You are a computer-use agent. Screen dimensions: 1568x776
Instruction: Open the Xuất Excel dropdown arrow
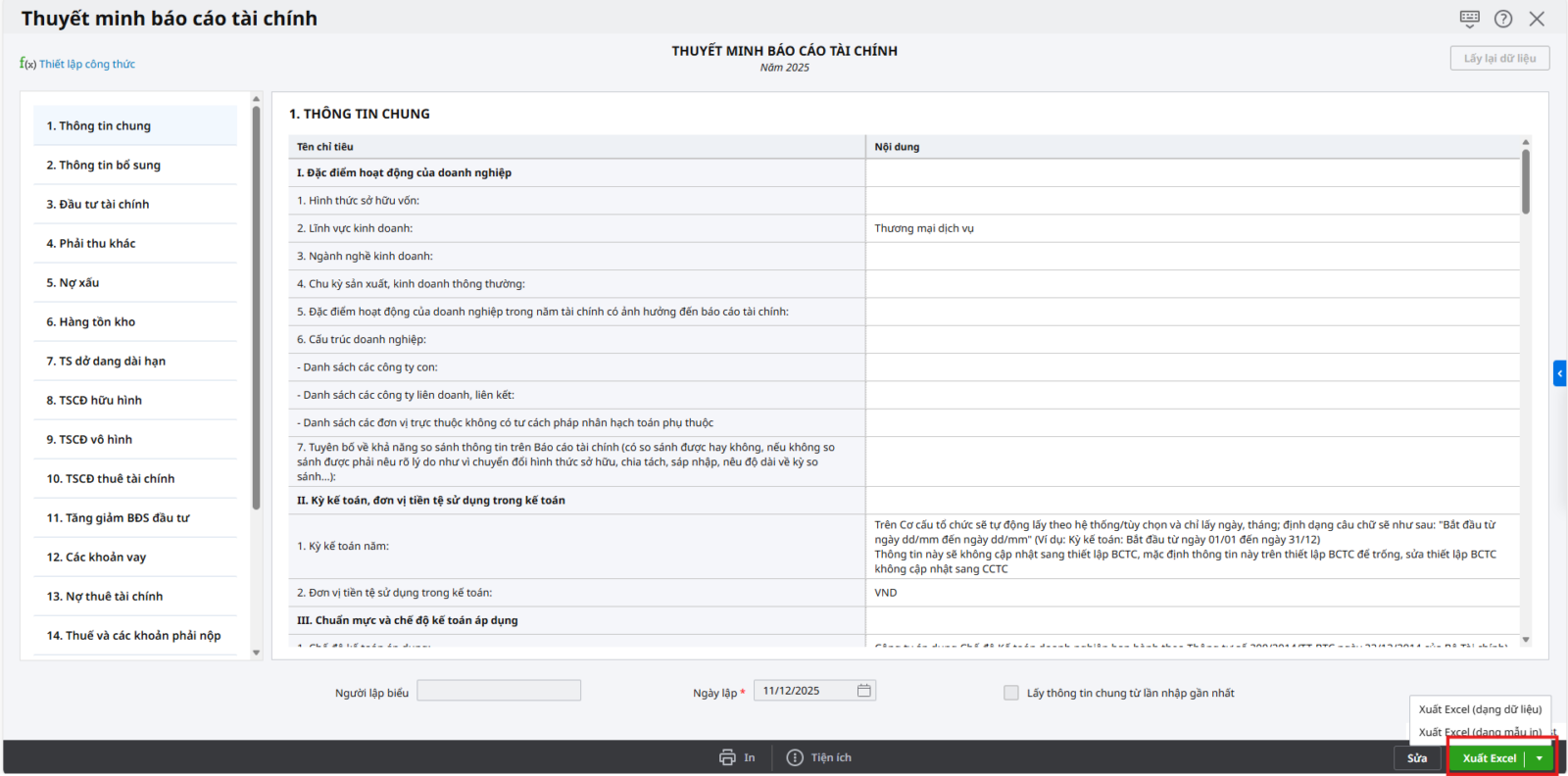pyautogui.click(x=1540, y=758)
